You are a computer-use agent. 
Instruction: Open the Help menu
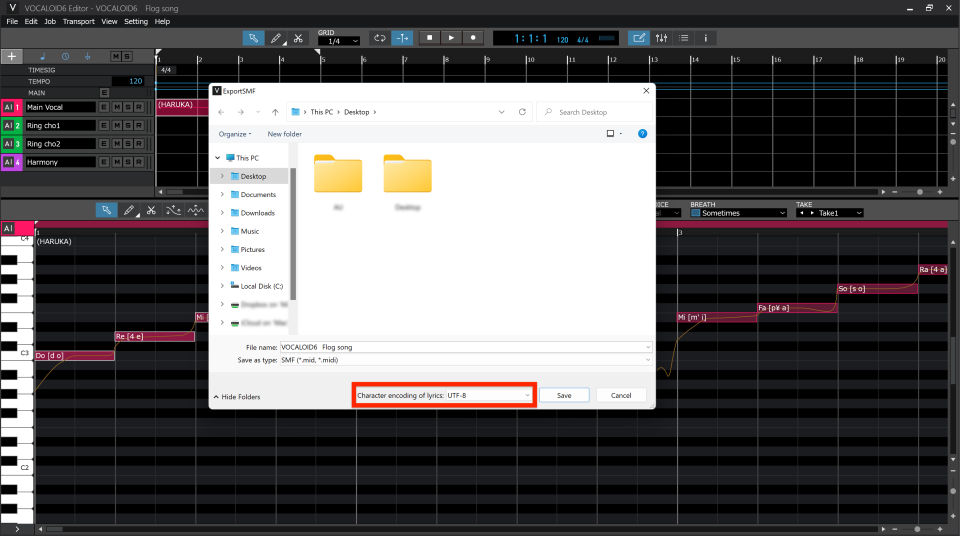click(x=162, y=21)
